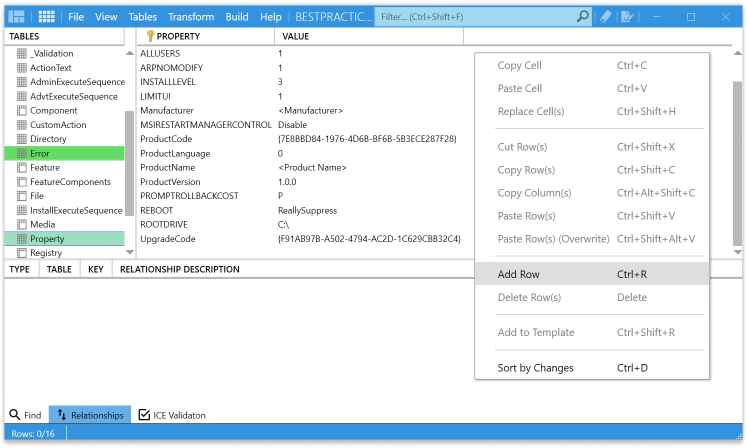Click the eraser icon next to filter
Image resolution: width=747 pixels, height=448 pixels.
[x=605, y=17]
